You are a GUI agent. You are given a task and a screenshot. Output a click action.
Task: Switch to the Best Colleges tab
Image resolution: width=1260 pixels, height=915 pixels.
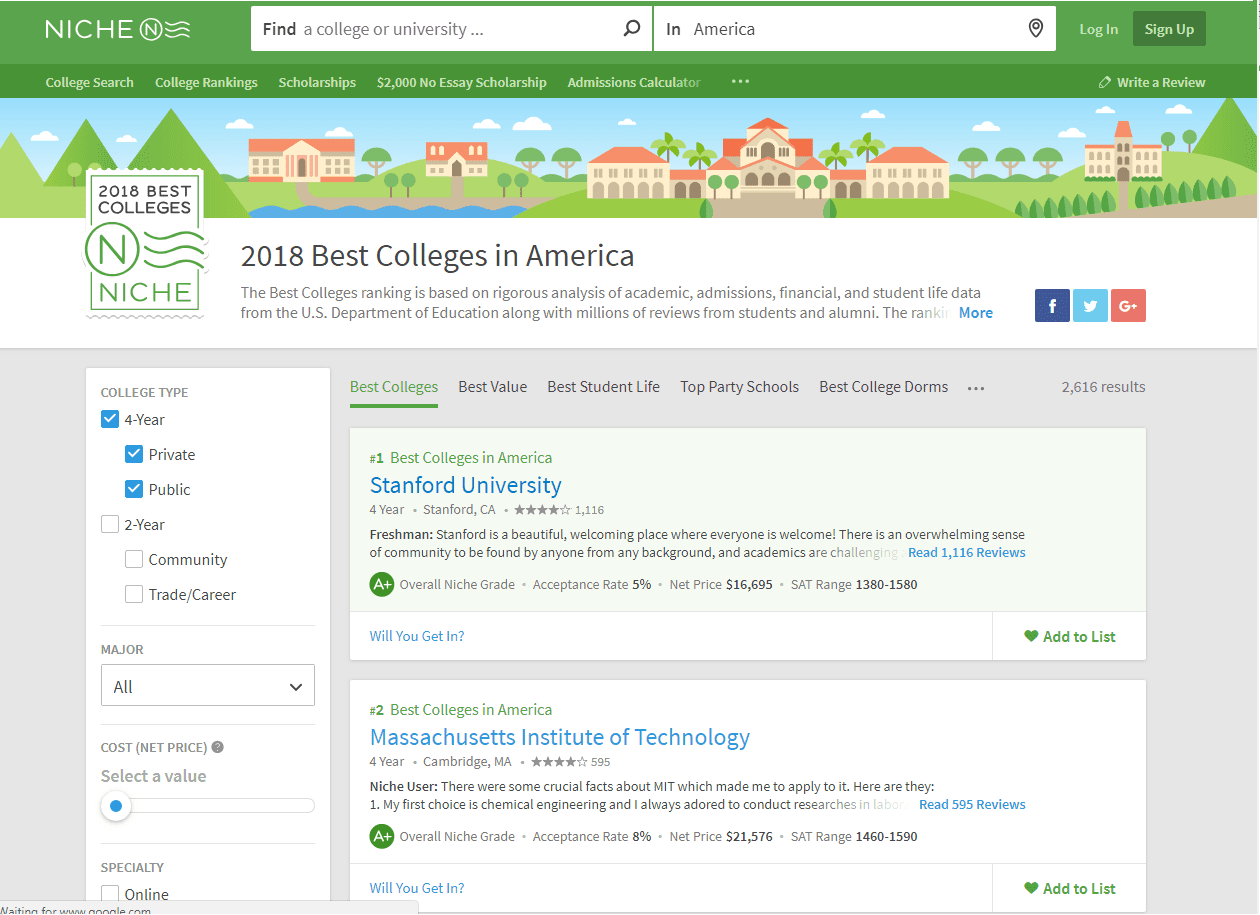pyautogui.click(x=394, y=387)
